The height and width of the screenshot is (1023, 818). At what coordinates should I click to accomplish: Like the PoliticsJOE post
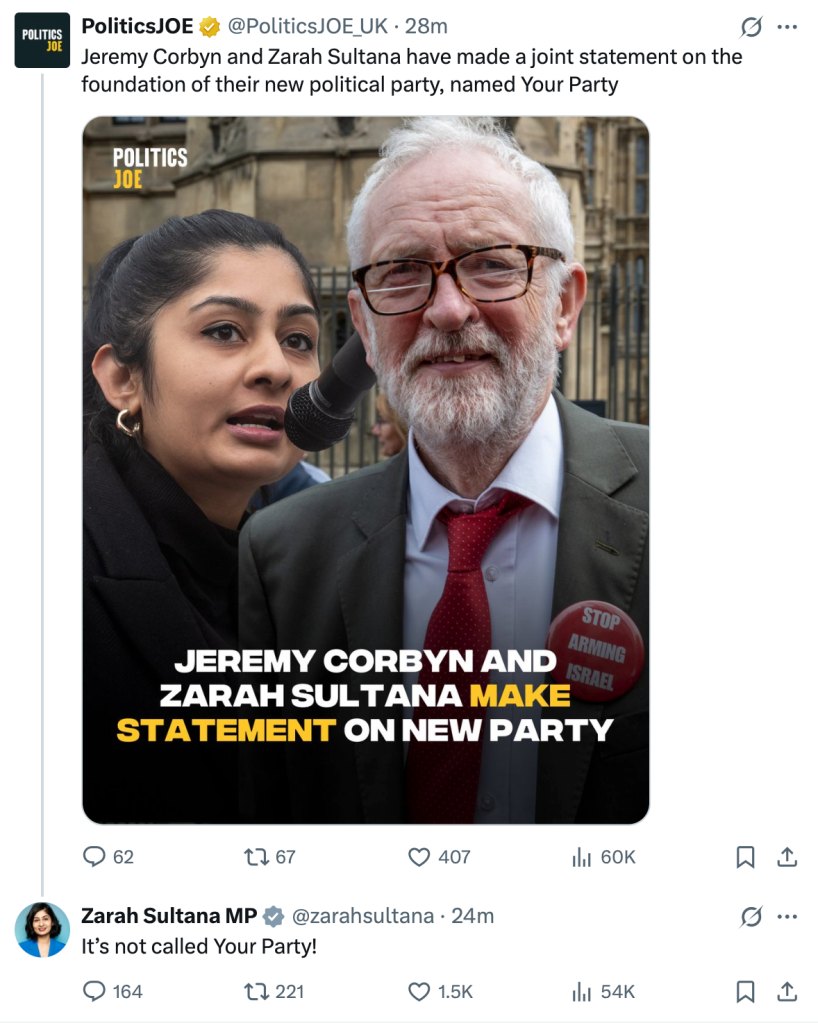[x=420, y=857]
